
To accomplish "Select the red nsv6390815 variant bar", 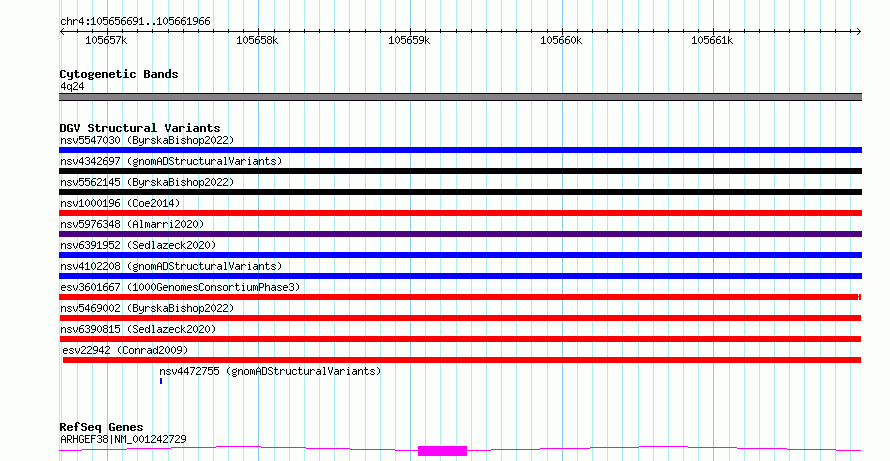I will 460,339.
